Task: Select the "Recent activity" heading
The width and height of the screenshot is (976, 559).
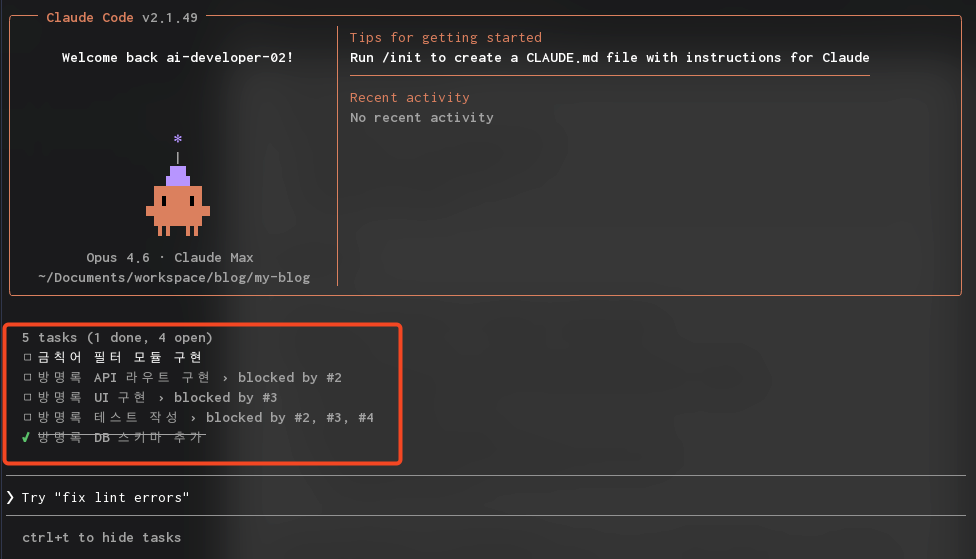Action: (409, 97)
